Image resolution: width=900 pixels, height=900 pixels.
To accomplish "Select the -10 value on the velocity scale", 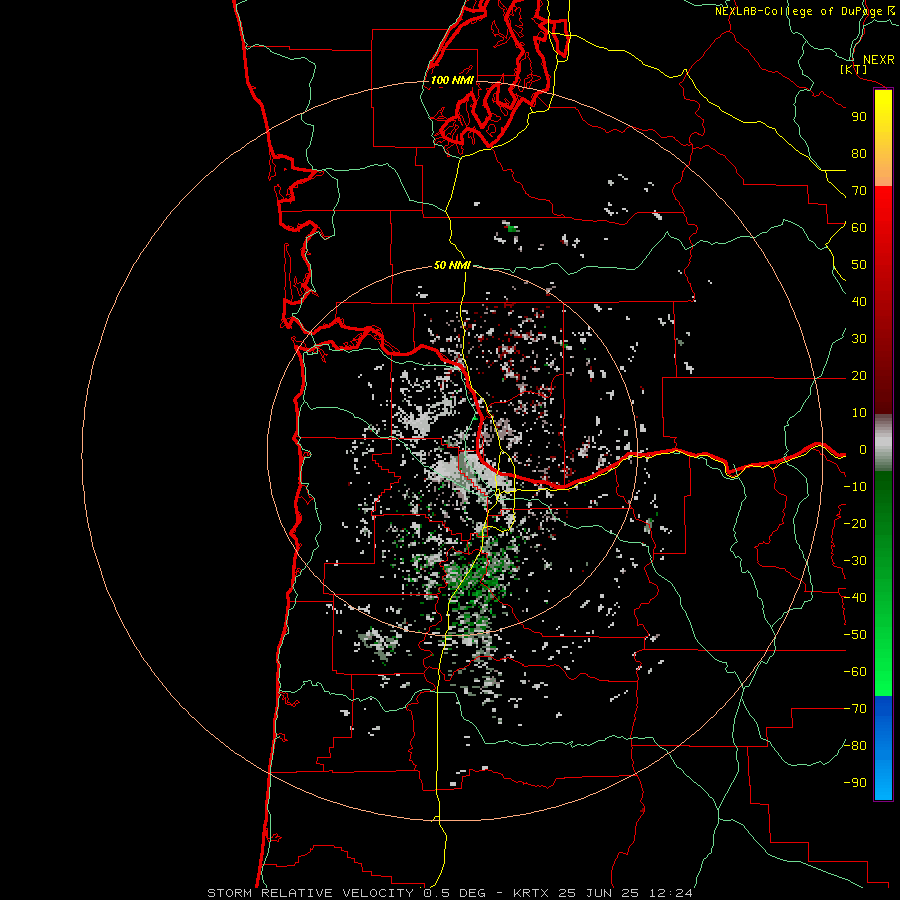I will [x=855, y=487].
